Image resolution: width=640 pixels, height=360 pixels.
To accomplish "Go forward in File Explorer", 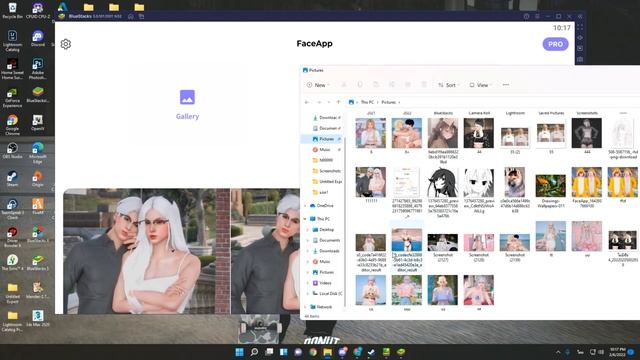I will pos(319,102).
